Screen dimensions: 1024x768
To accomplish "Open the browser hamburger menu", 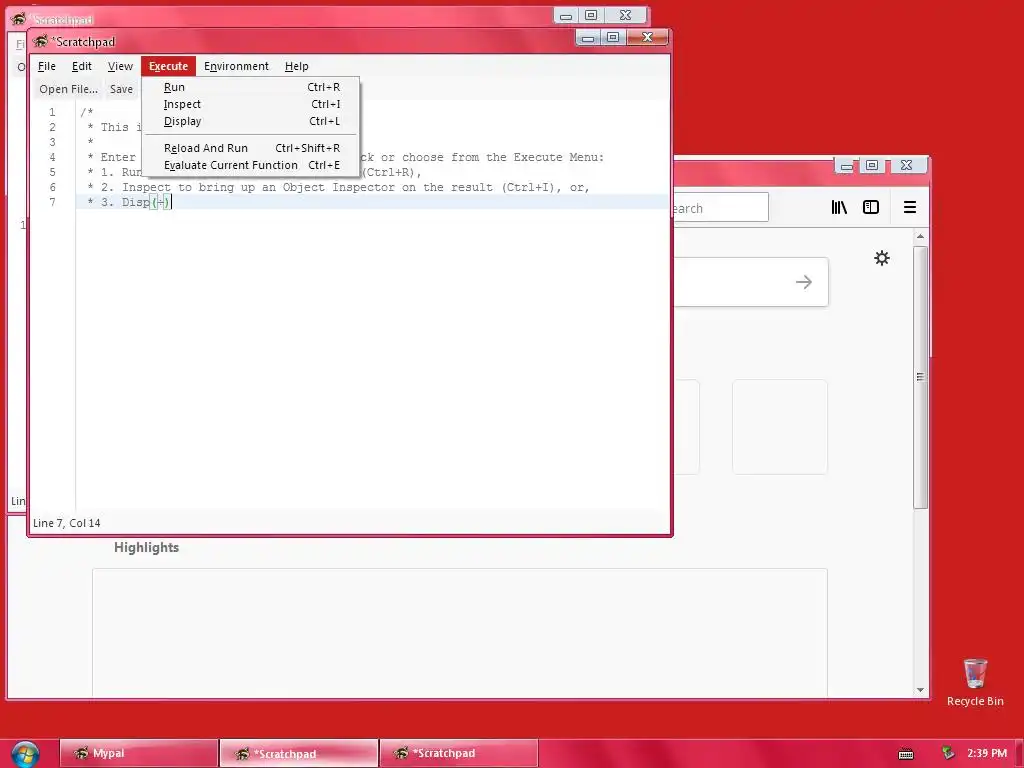I will (910, 207).
